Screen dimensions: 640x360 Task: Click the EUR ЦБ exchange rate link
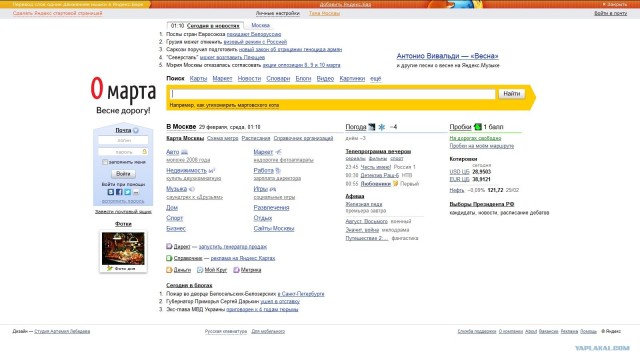[459, 179]
